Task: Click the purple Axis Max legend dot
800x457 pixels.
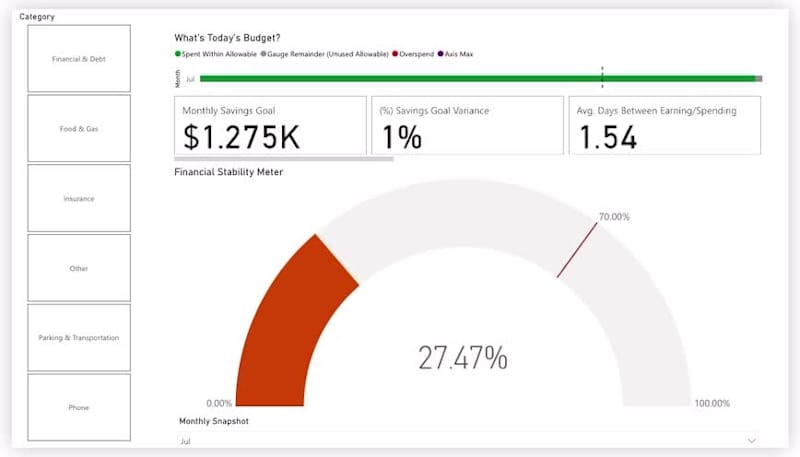Action: coord(440,54)
